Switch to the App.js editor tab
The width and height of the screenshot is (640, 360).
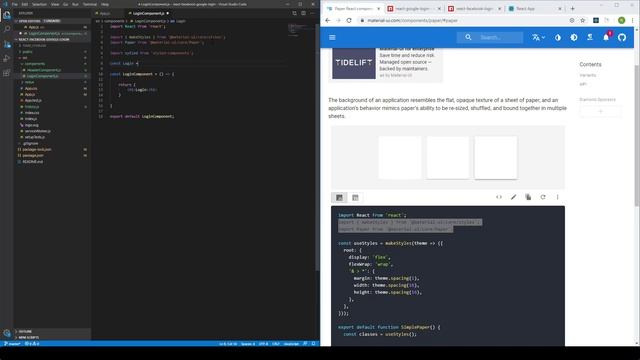105,13
